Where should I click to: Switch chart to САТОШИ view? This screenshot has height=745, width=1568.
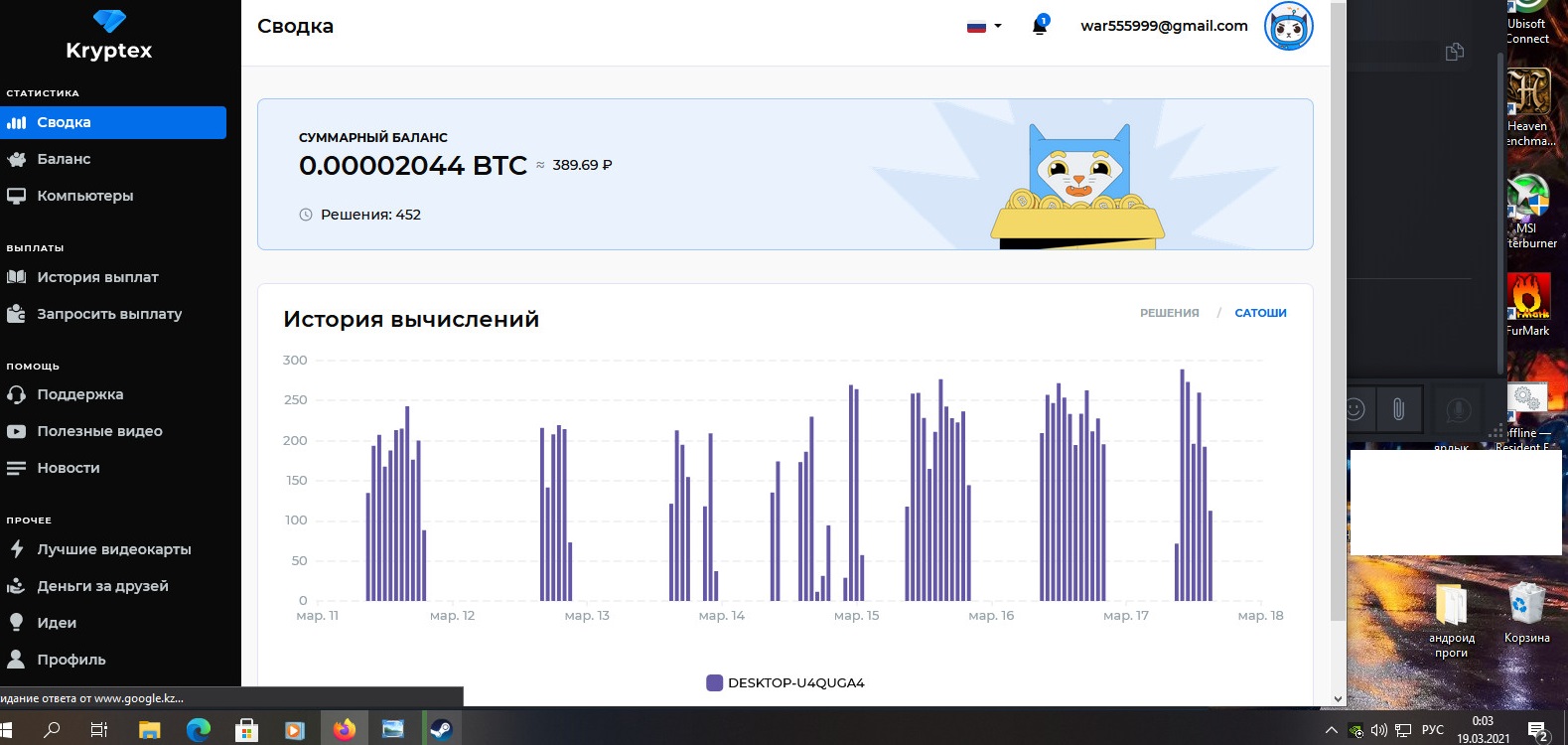pos(1260,313)
